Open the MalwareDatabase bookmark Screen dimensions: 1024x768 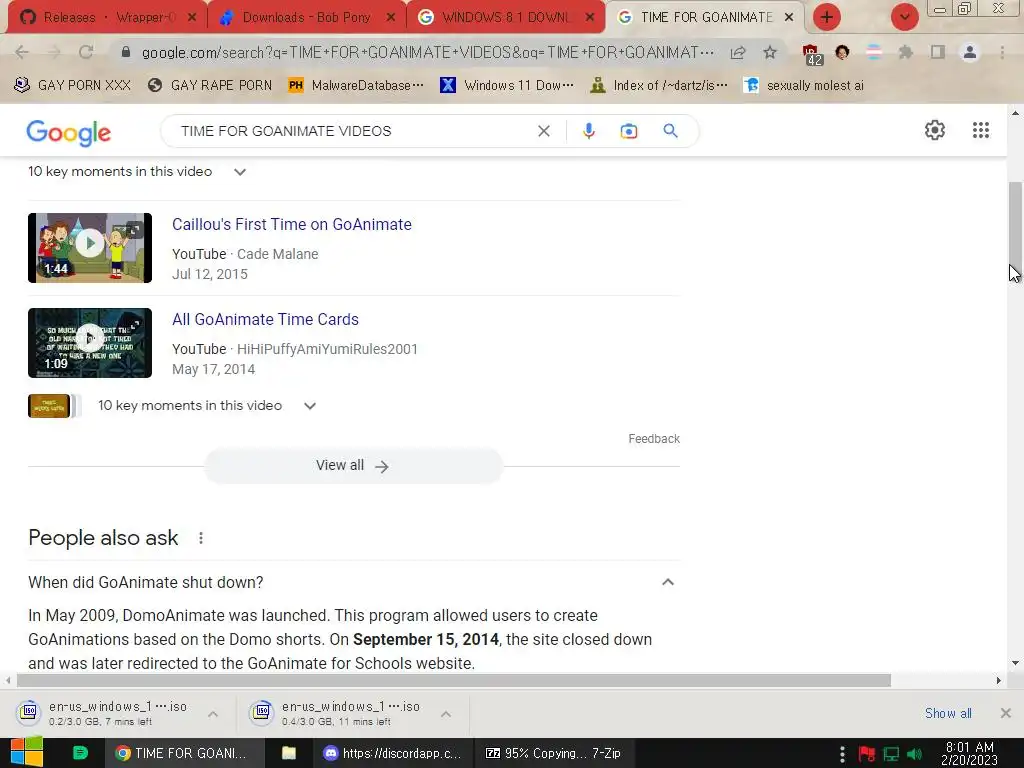click(356, 85)
